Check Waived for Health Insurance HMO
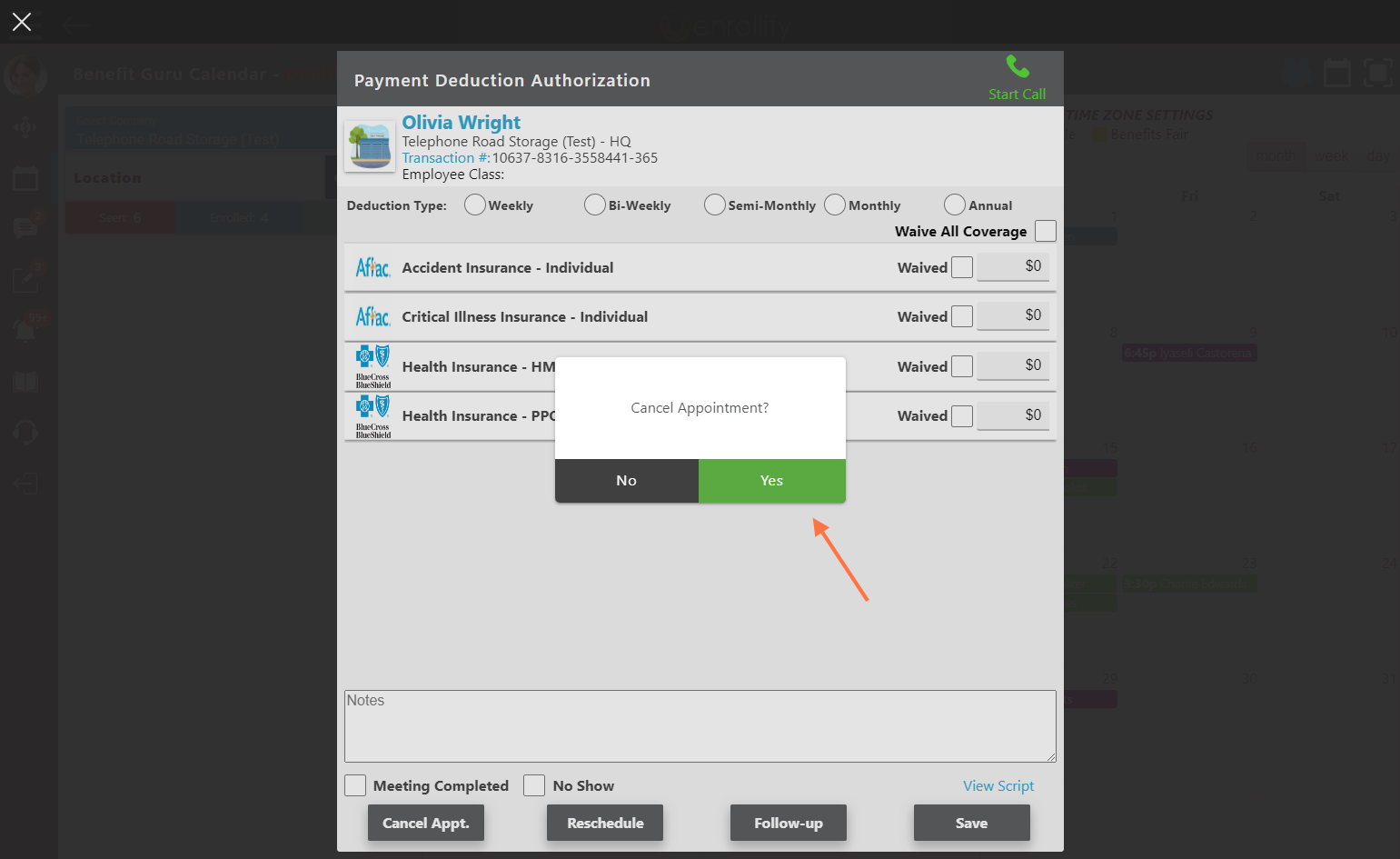The width and height of the screenshot is (1400, 859). coord(962,366)
